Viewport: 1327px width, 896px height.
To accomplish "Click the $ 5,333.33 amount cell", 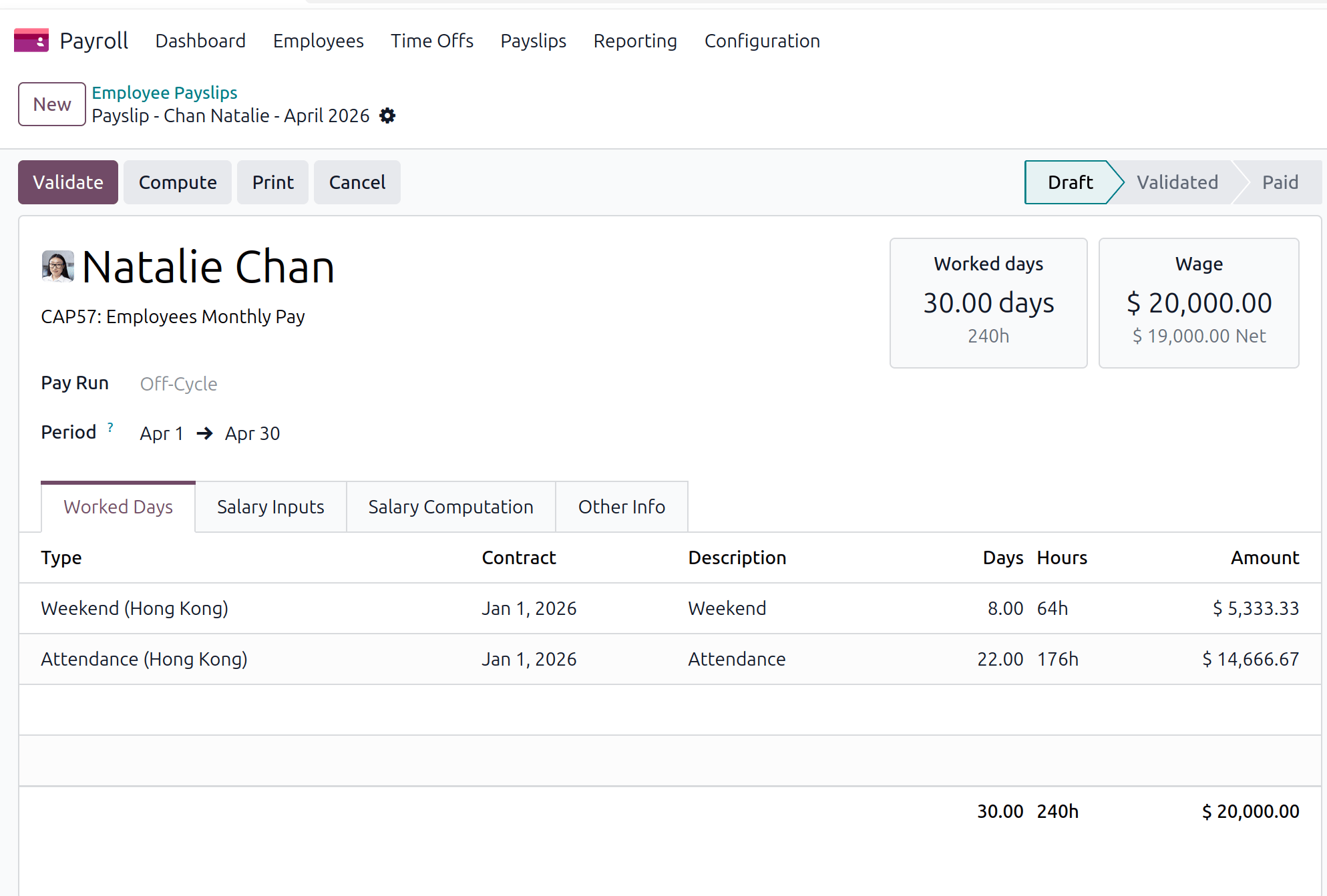I will [x=1256, y=608].
